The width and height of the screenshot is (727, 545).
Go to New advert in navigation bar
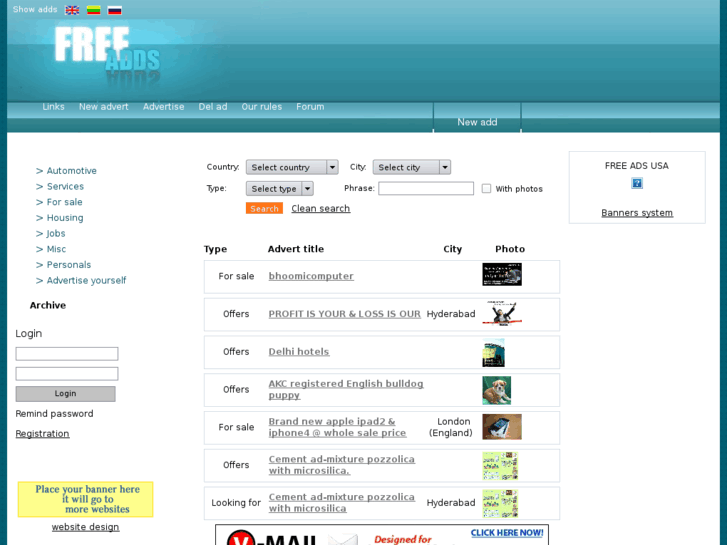[x=103, y=107]
